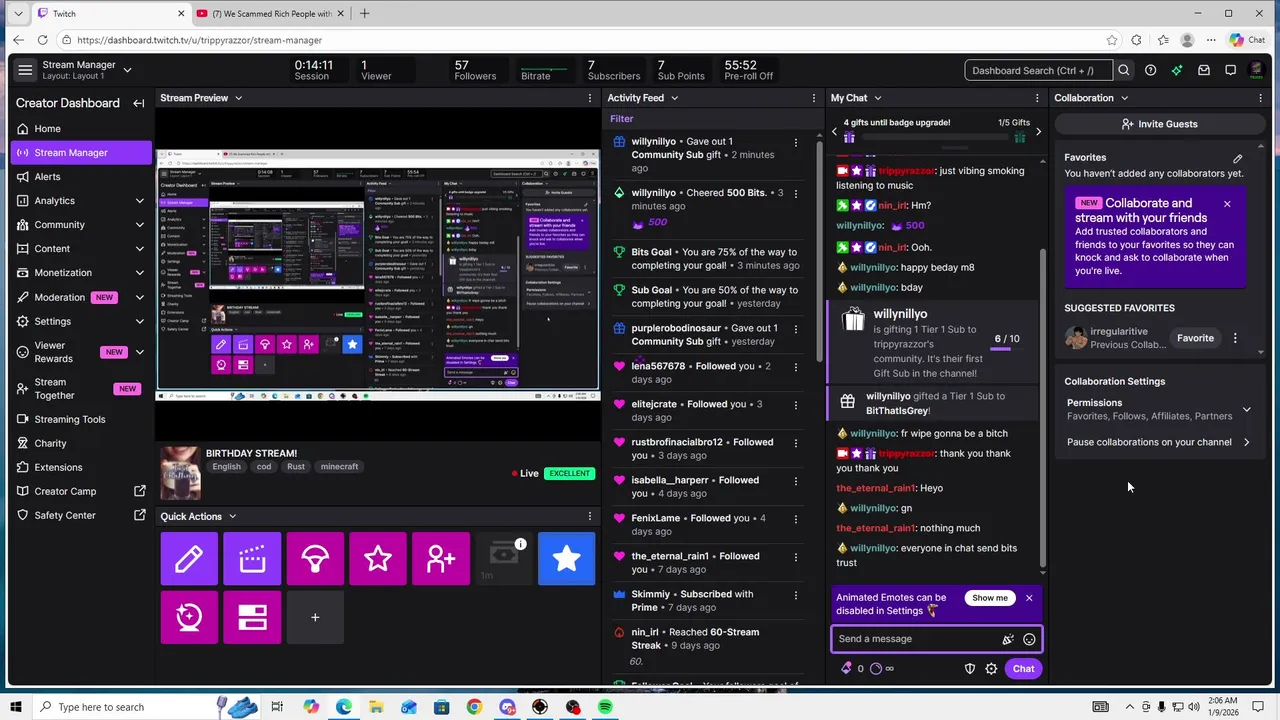Click in the Send a message field

[x=916, y=639]
